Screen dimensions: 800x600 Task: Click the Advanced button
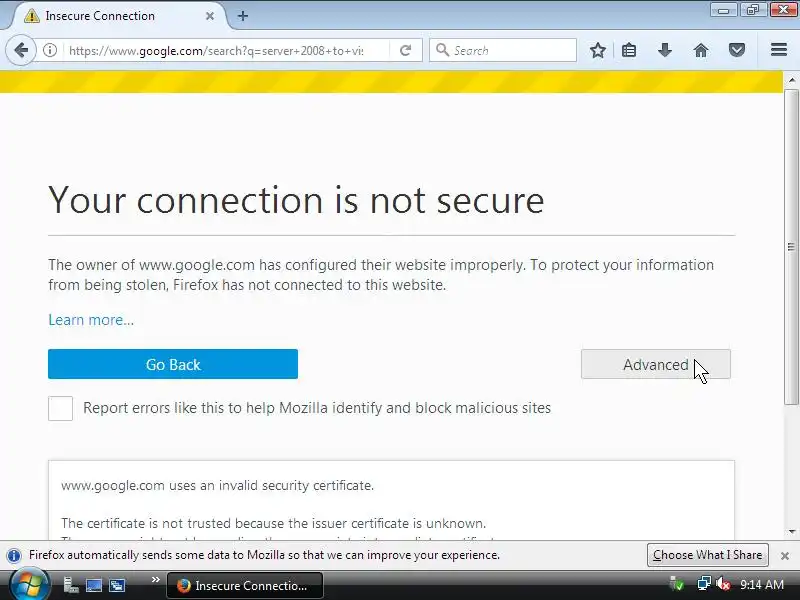pyautogui.click(x=656, y=364)
